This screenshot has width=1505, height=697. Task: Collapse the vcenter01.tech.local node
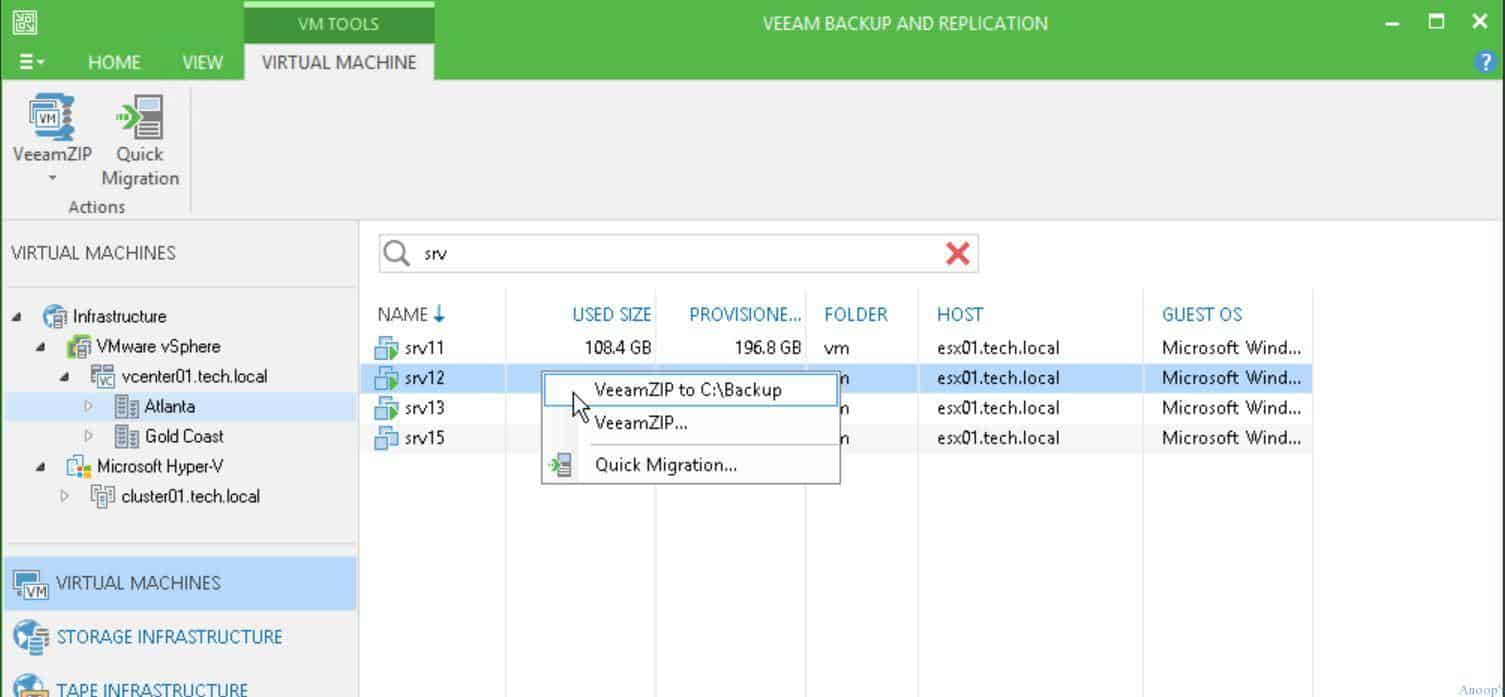pos(65,377)
